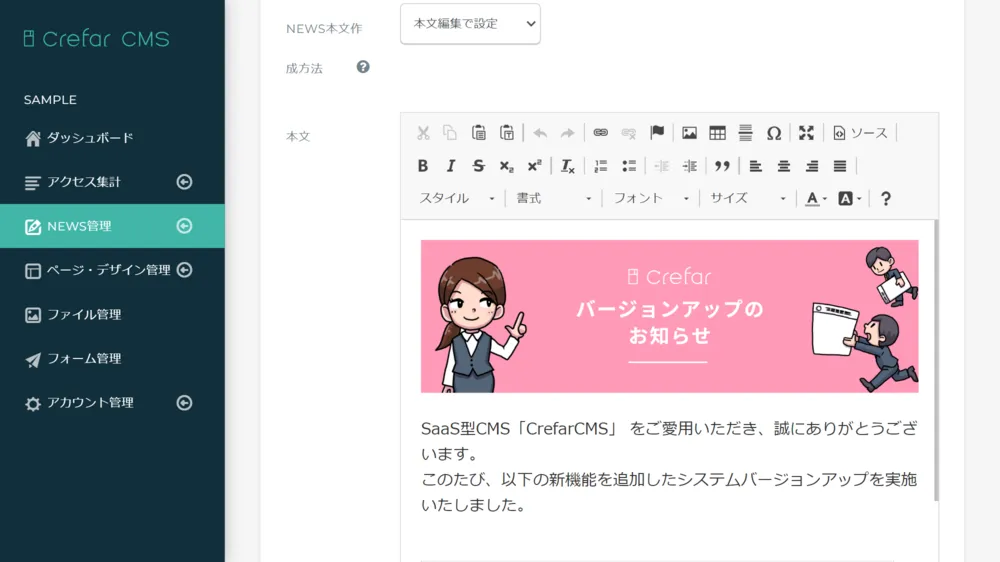
Task: Click the SAMPLE site label in the sidebar
Action: (50, 100)
